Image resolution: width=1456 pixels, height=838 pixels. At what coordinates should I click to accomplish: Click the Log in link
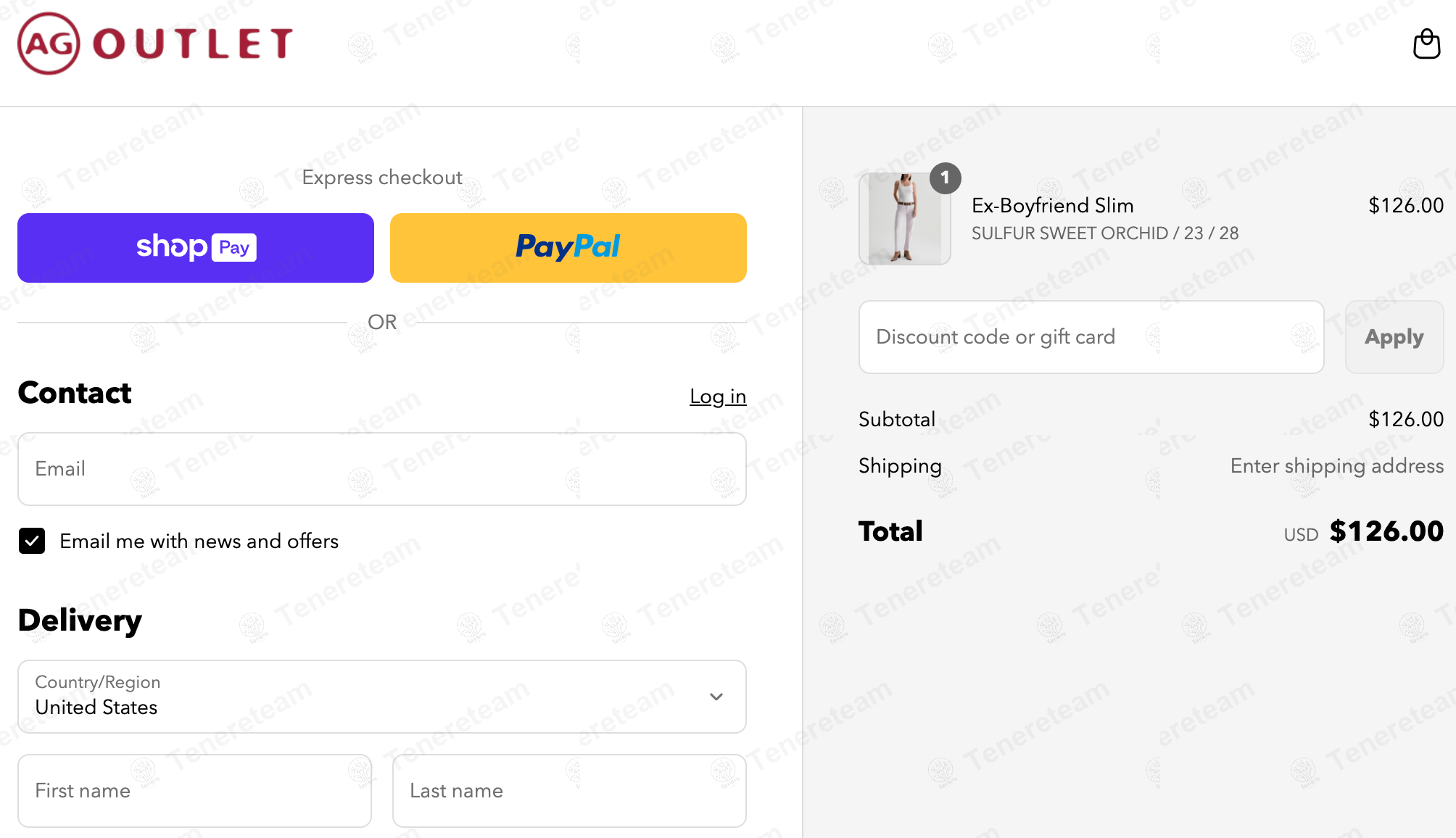717,397
